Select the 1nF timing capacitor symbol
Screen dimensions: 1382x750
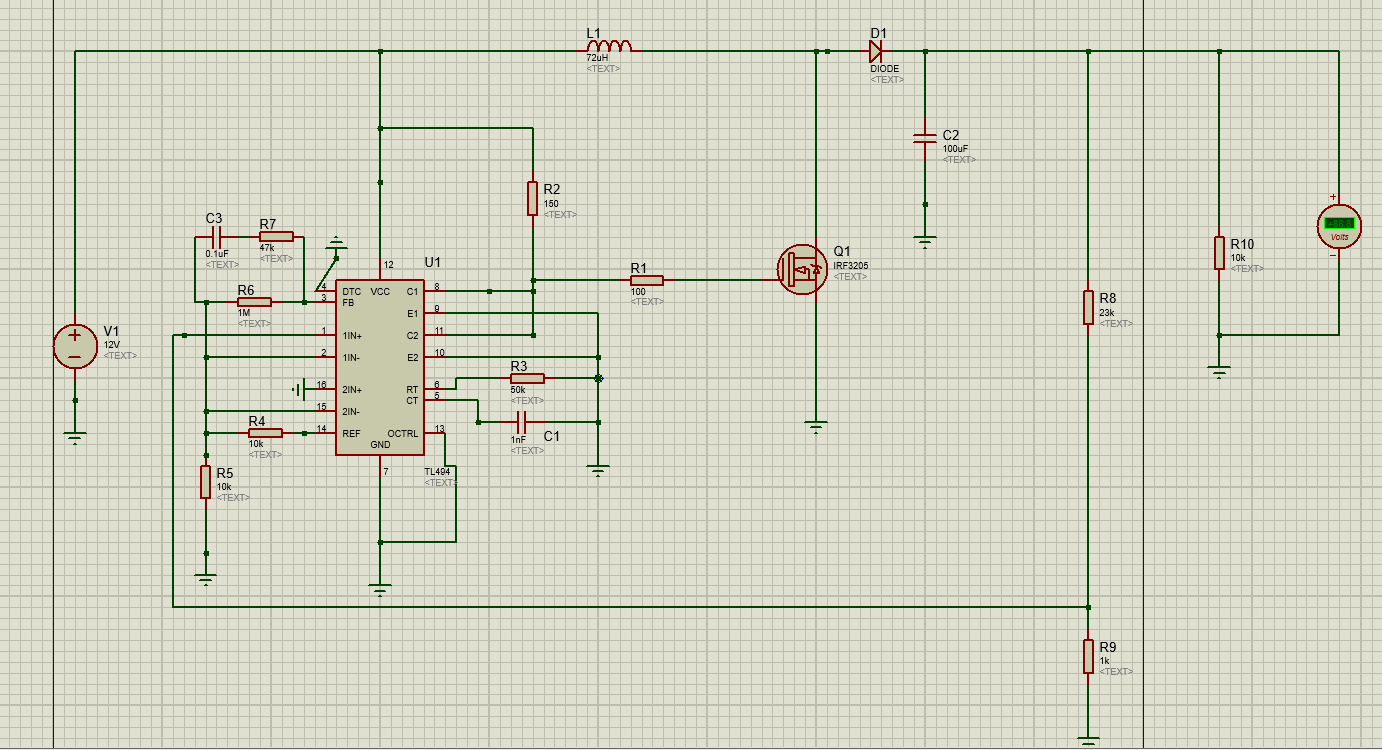(521, 421)
